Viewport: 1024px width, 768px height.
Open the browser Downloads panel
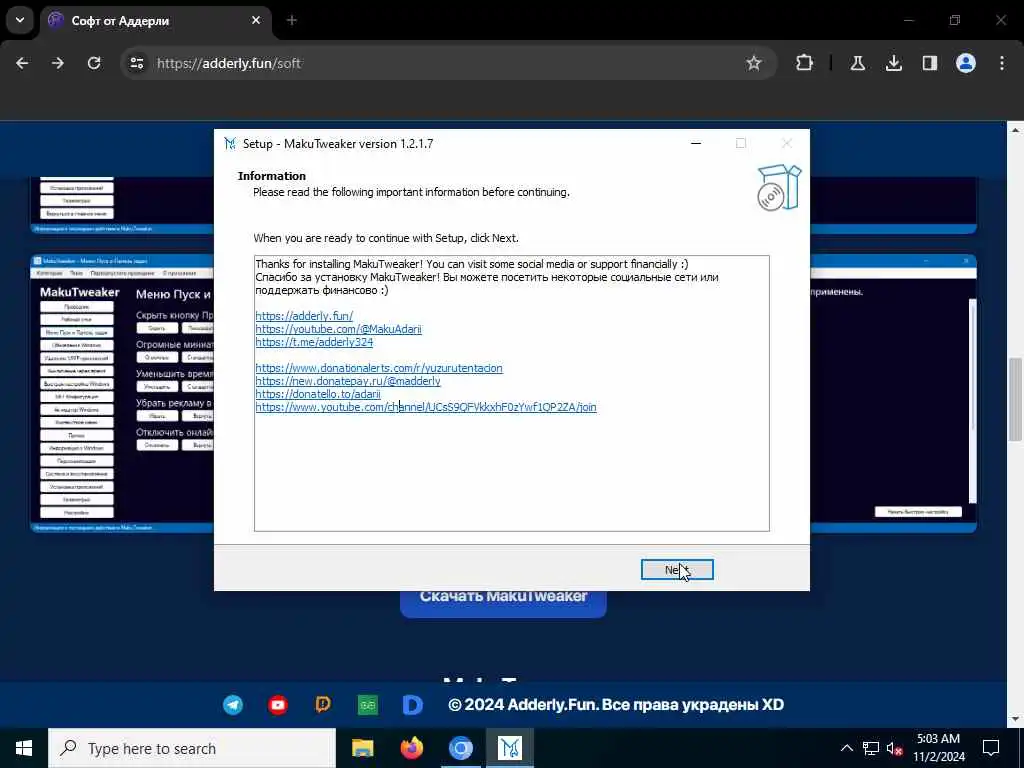tap(893, 63)
